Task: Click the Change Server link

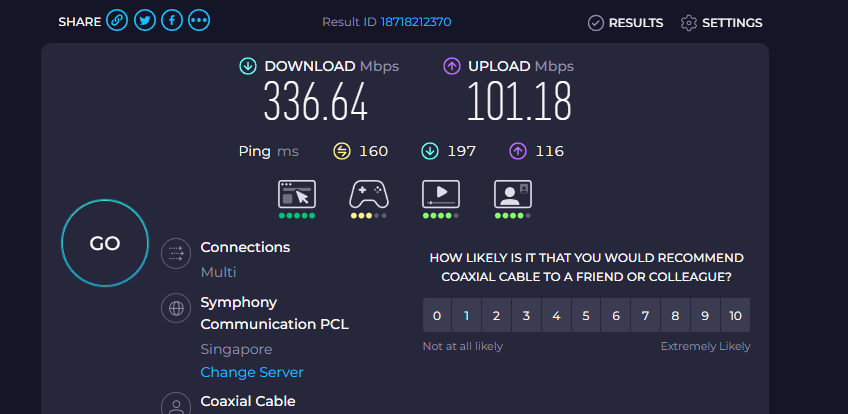Action: pos(252,372)
